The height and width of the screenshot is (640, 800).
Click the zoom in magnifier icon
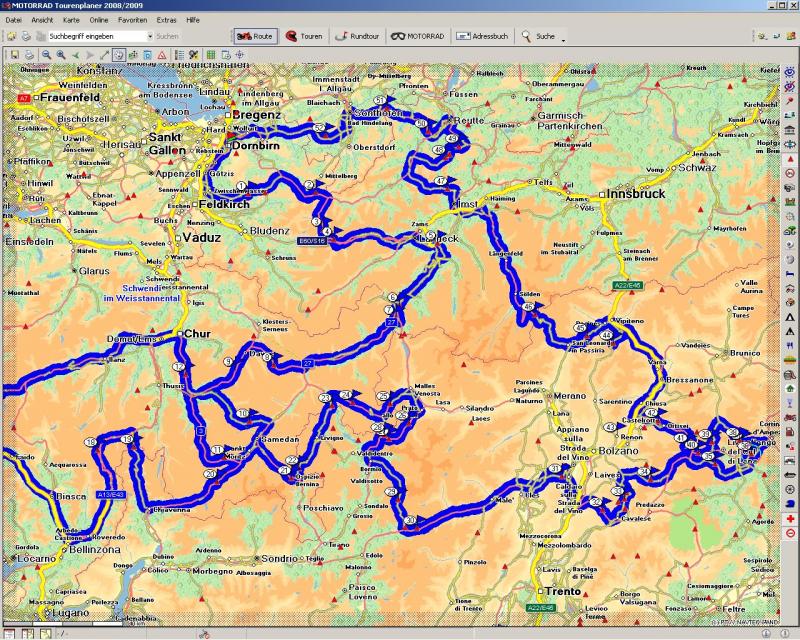[61, 55]
